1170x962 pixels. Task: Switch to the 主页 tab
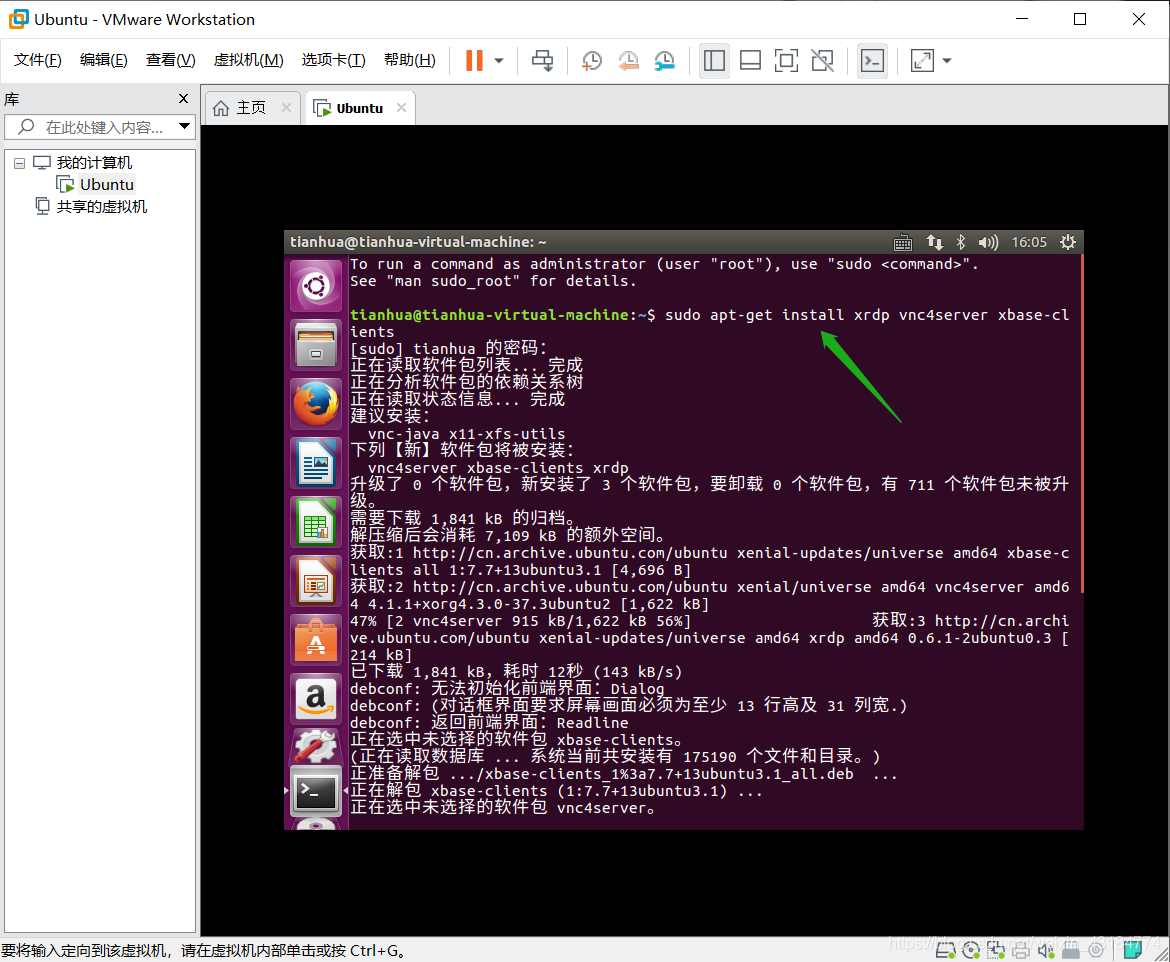[251, 108]
